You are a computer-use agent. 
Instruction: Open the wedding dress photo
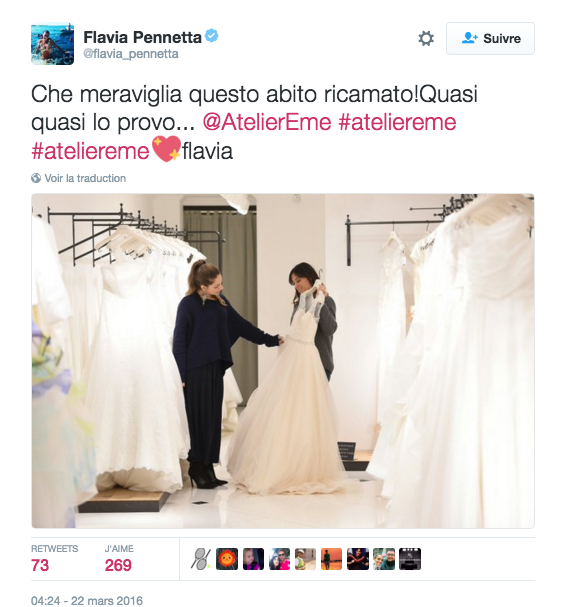pyautogui.click(x=283, y=361)
